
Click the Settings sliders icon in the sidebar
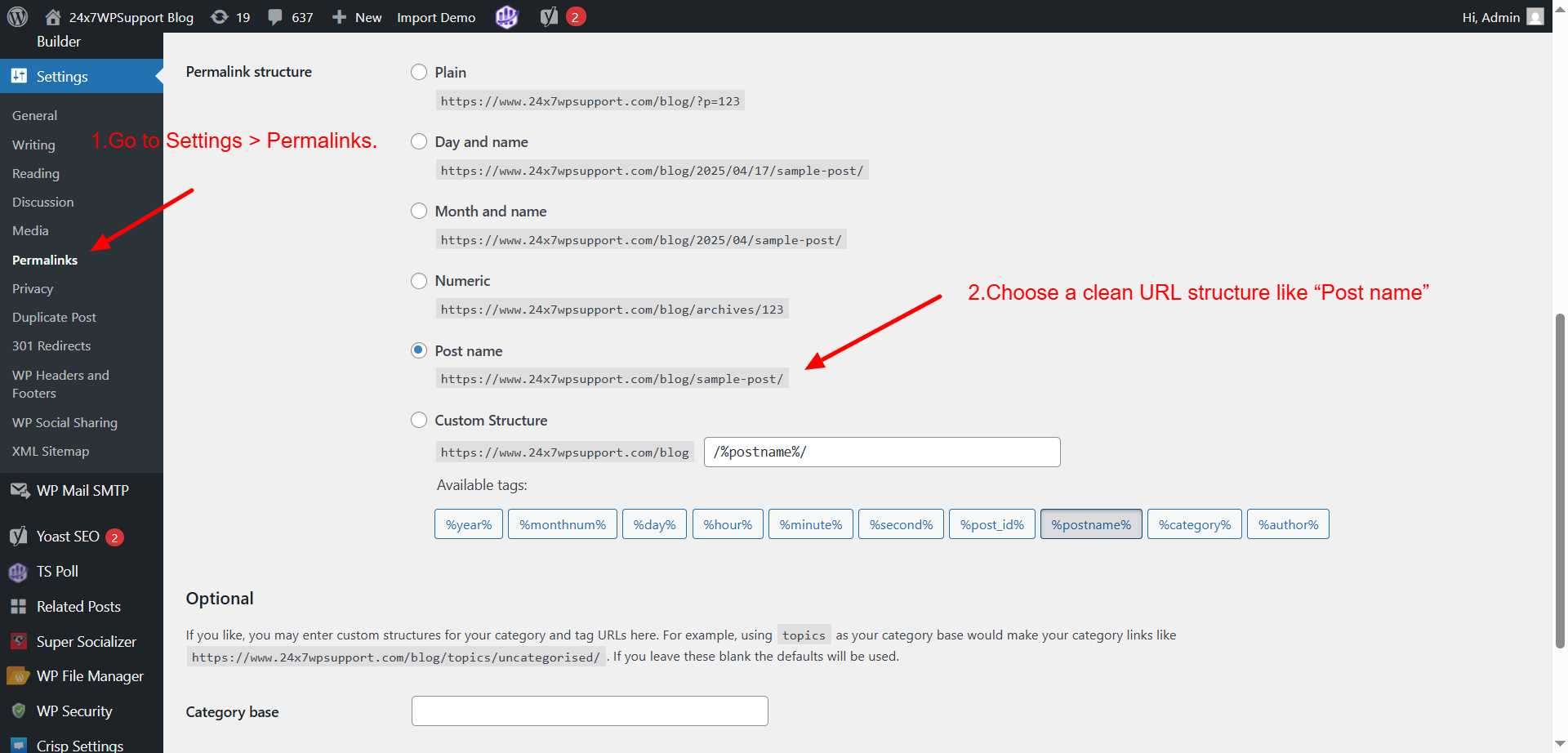click(x=19, y=76)
